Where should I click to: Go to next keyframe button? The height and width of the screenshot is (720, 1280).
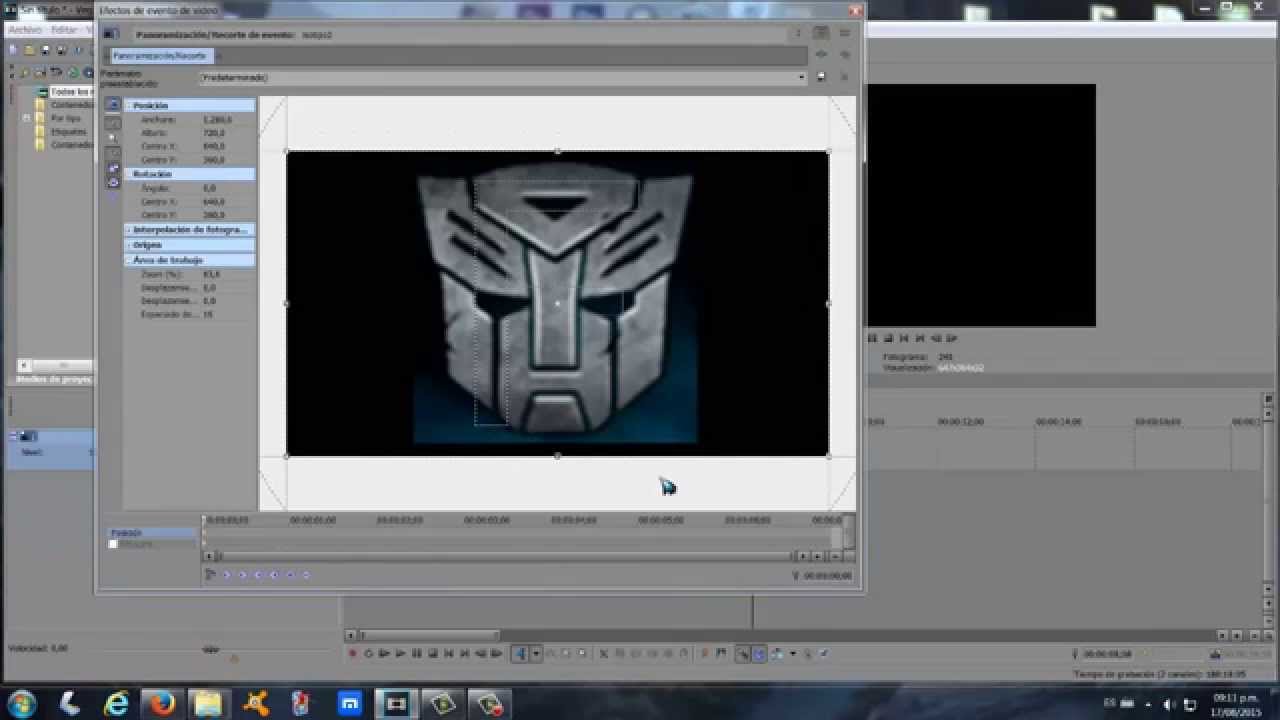point(258,575)
